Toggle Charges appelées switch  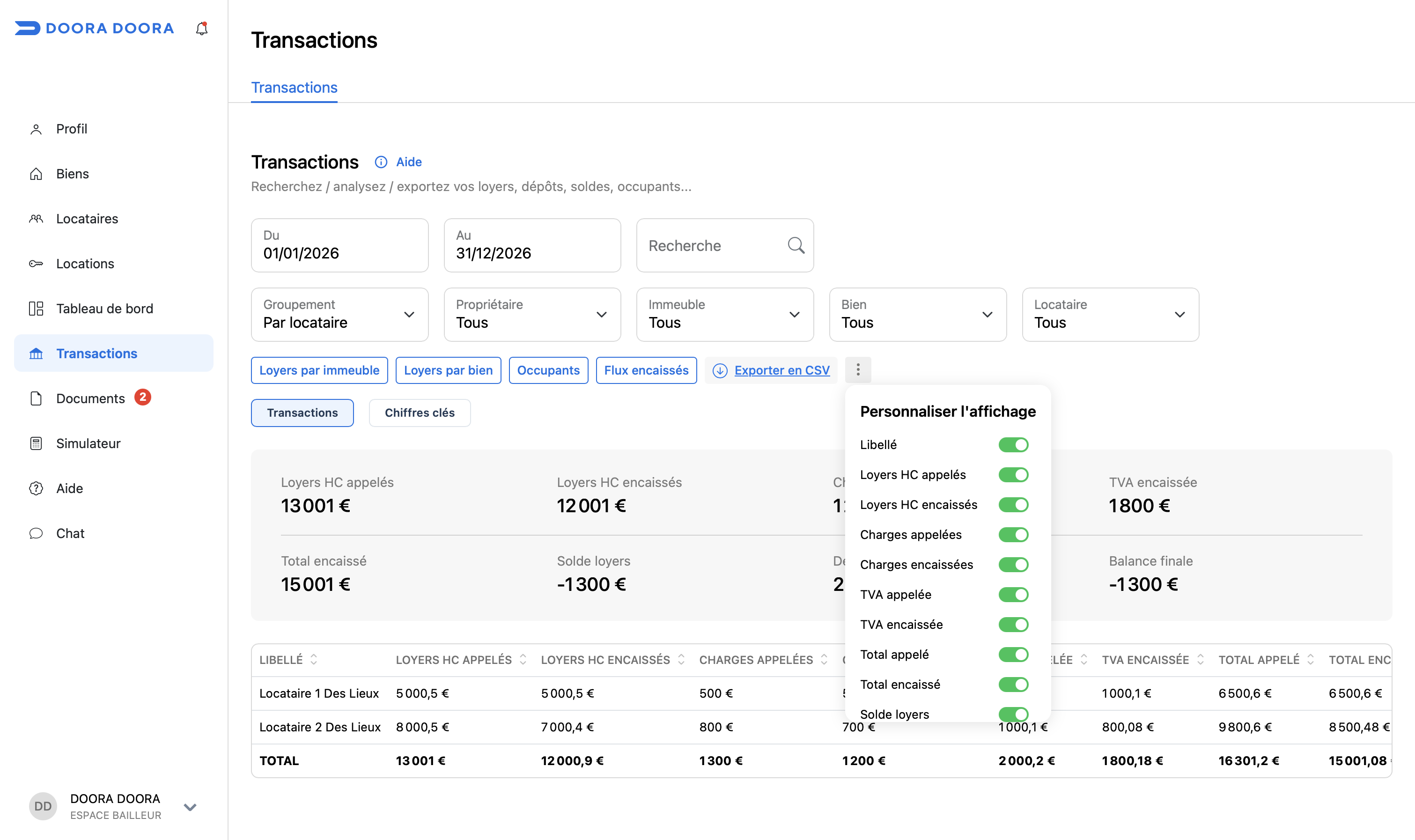(x=1013, y=535)
